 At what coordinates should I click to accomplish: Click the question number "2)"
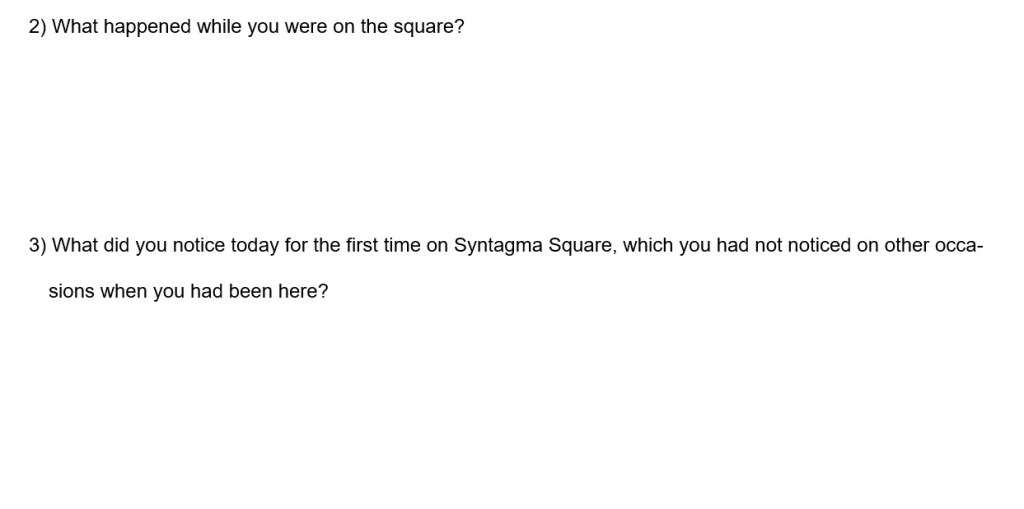coord(38,27)
